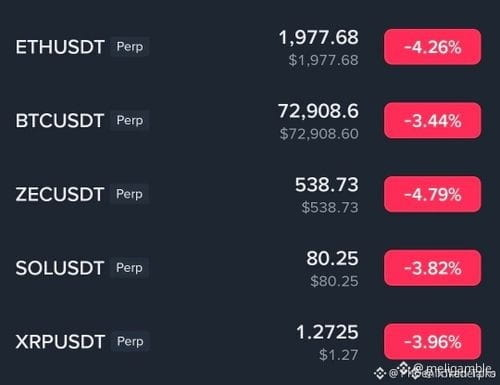
Task: Toggle the -3.44% change badge for BTCUSDT
Action: coord(432,121)
